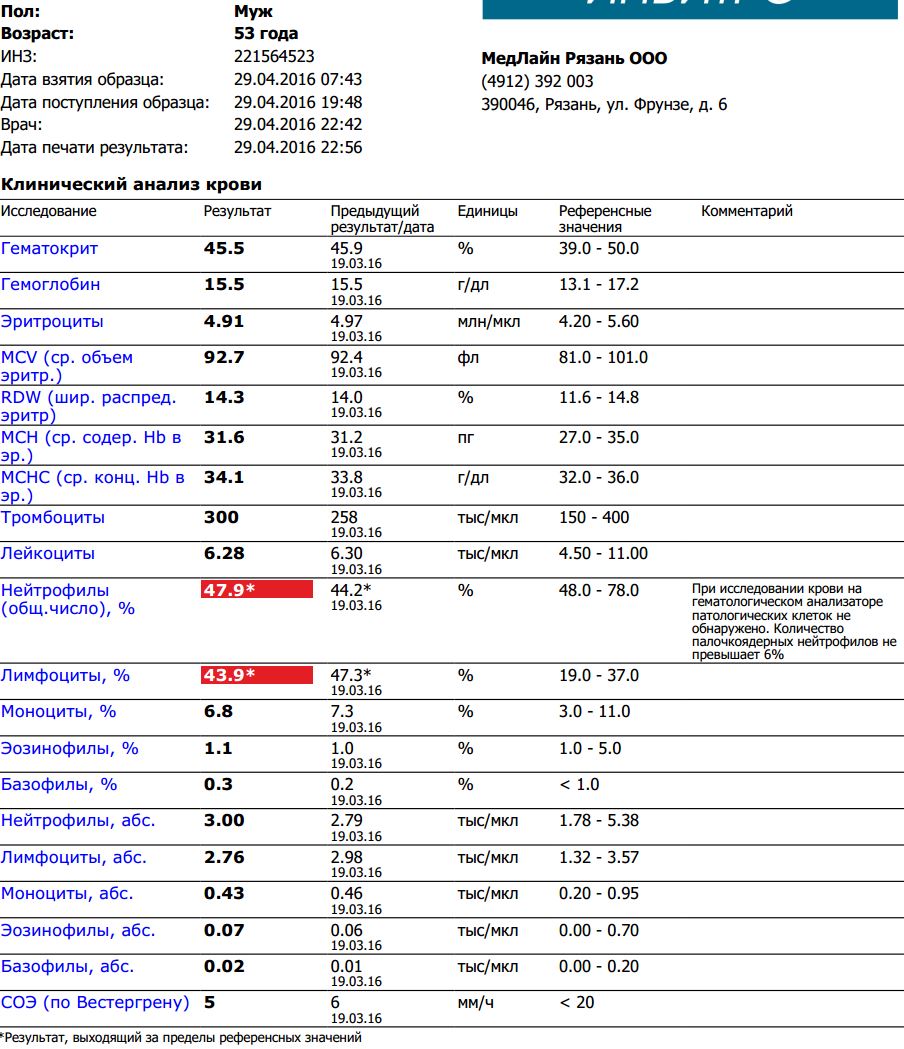Open the Гематокрит test link
Screen dimensions: 904x1049
50,249
